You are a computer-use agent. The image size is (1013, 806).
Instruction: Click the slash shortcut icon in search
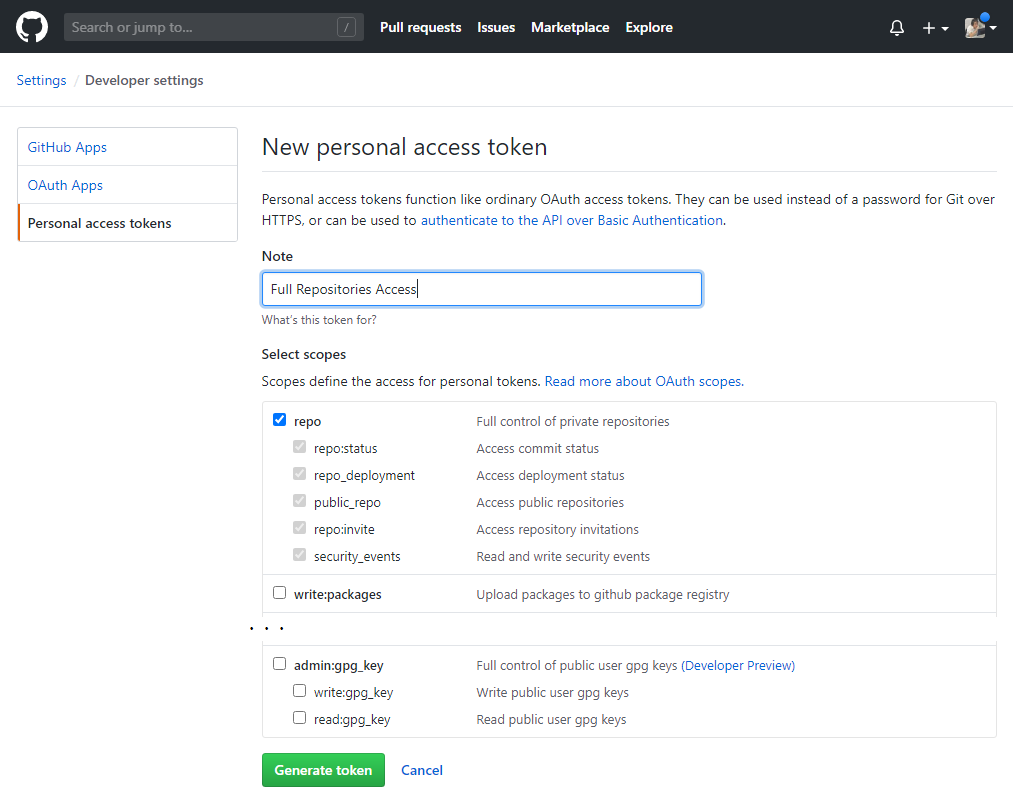347,28
